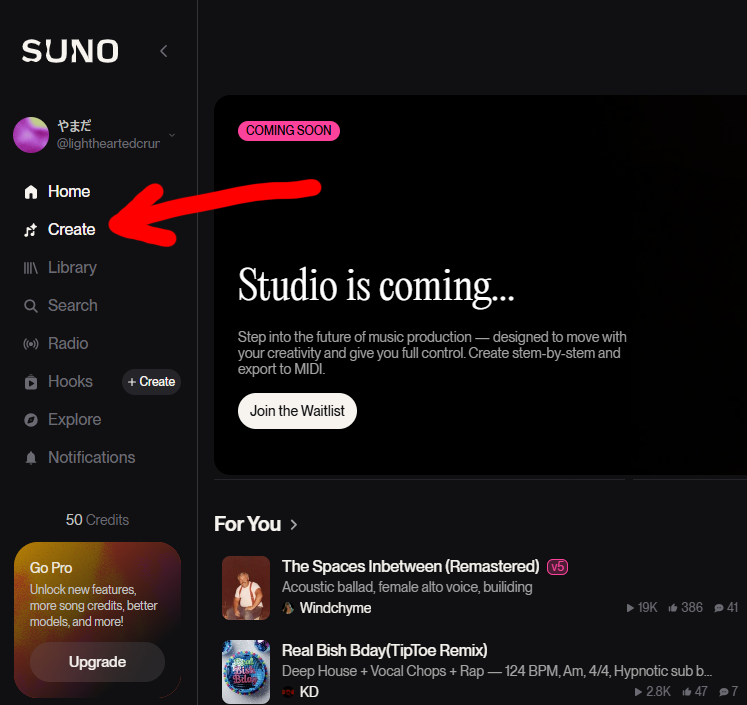This screenshot has width=747, height=705.
Task: Click the Radio broadcast icon
Action: pyautogui.click(x=31, y=344)
